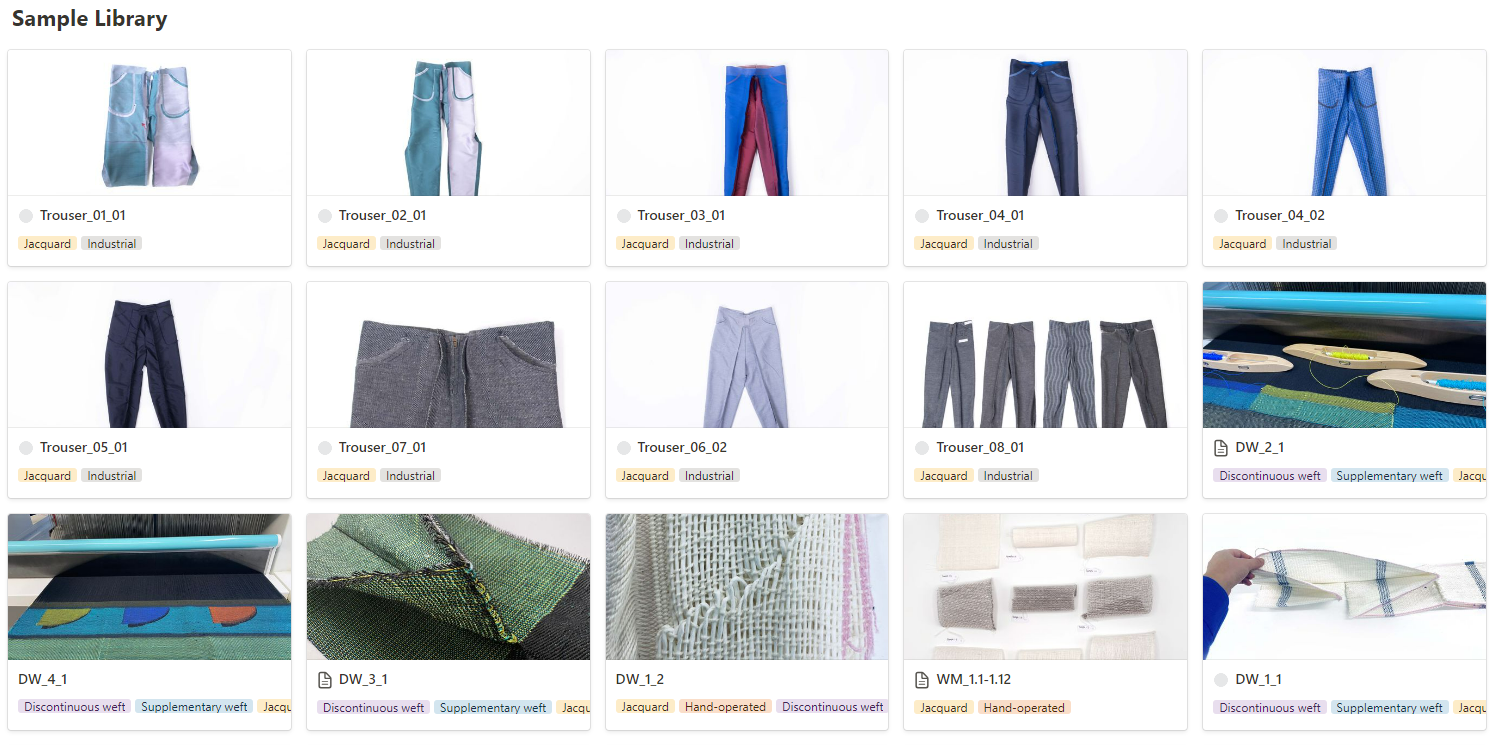Click the Sample Library heading
Screen dimensions: 1504x745
90,18
